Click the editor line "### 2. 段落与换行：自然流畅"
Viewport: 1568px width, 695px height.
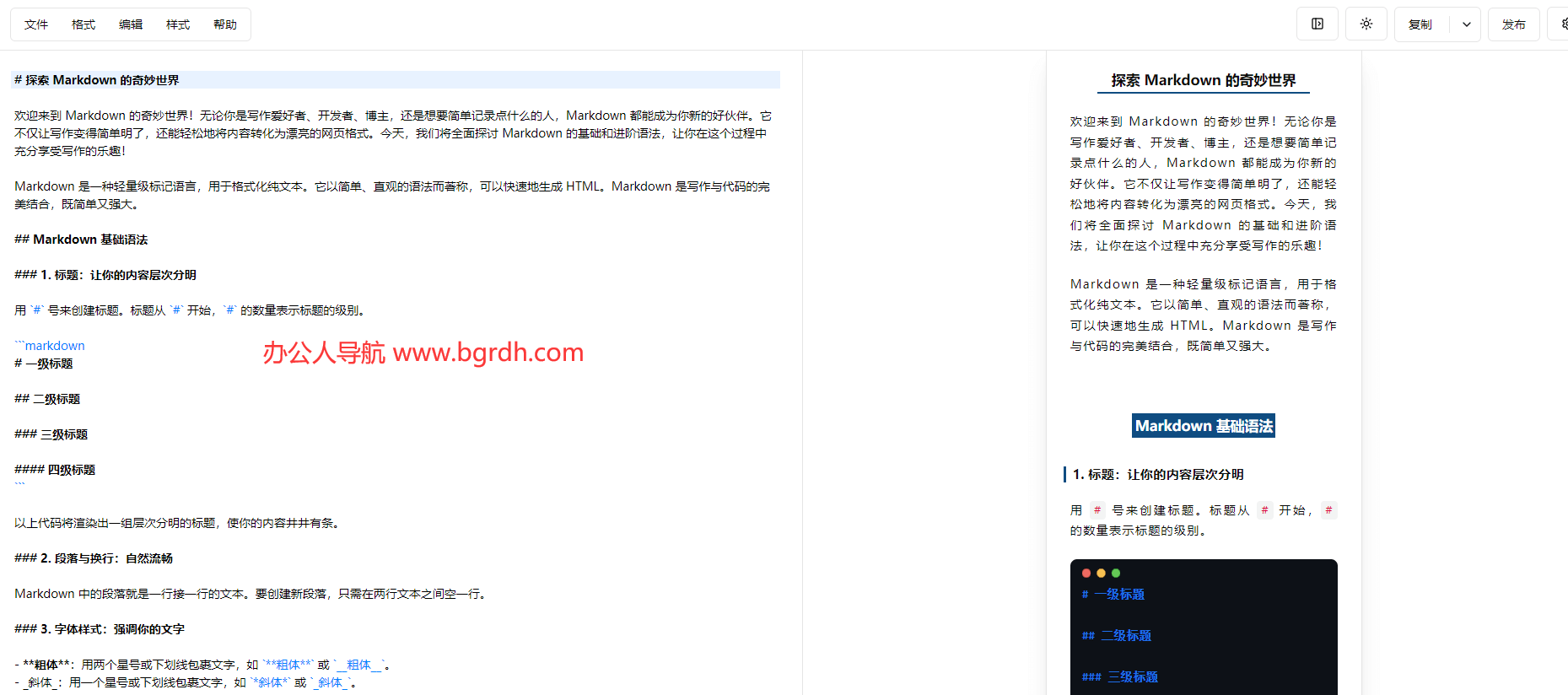coord(94,558)
